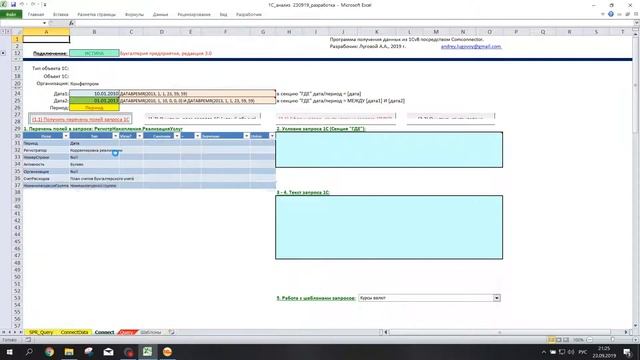
Task: Click horizontal scrollbar right arrow
Action: coord(626,332)
